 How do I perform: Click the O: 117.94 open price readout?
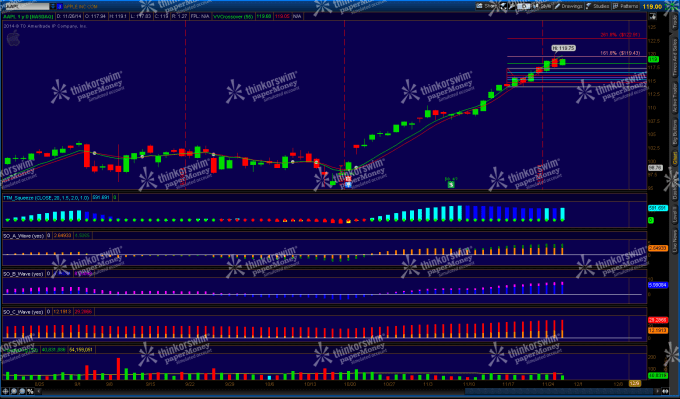[x=94, y=16]
